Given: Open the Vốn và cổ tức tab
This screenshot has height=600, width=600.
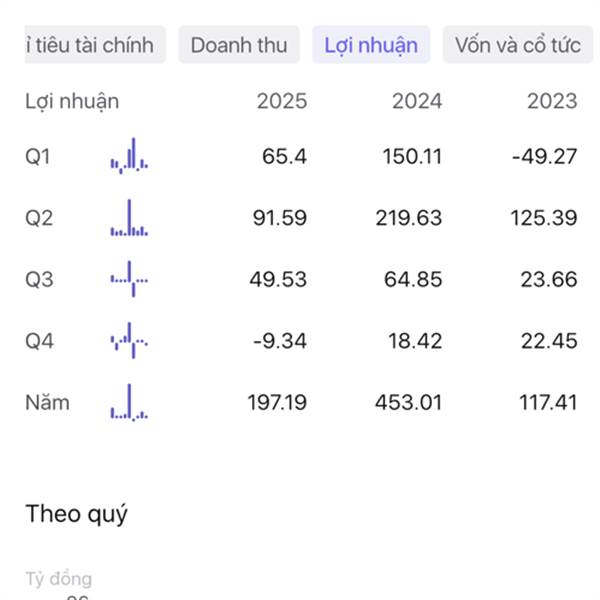Looking at the screenshot, I should pos(517,45).
